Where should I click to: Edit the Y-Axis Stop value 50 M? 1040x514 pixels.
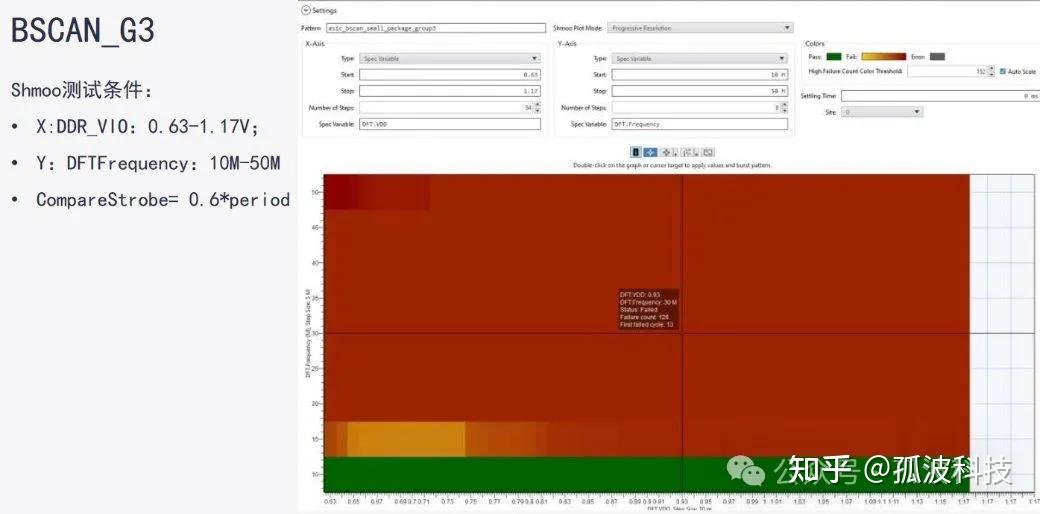tap(700, 91)
